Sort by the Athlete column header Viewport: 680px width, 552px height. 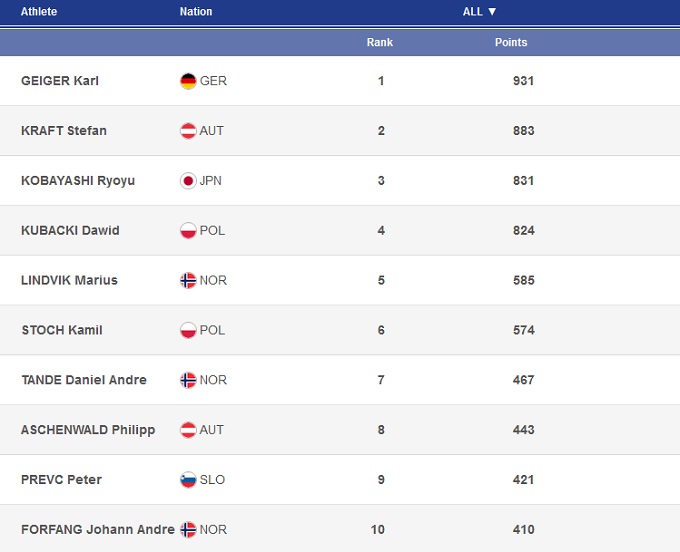pos(39,12)
